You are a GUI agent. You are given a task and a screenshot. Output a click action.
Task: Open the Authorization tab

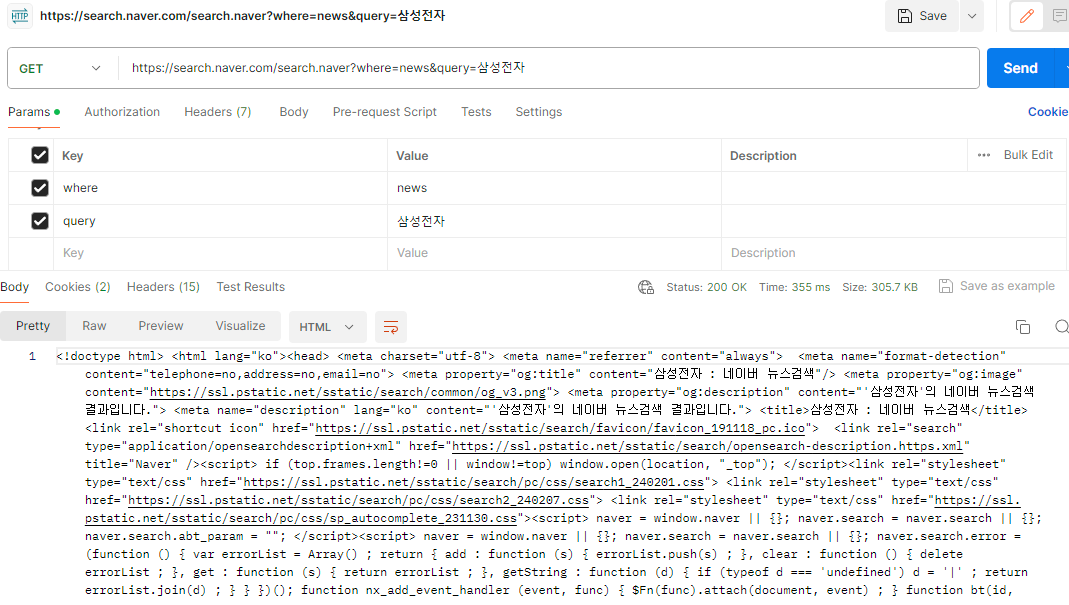pyautogui.click(x=122, y=112)
